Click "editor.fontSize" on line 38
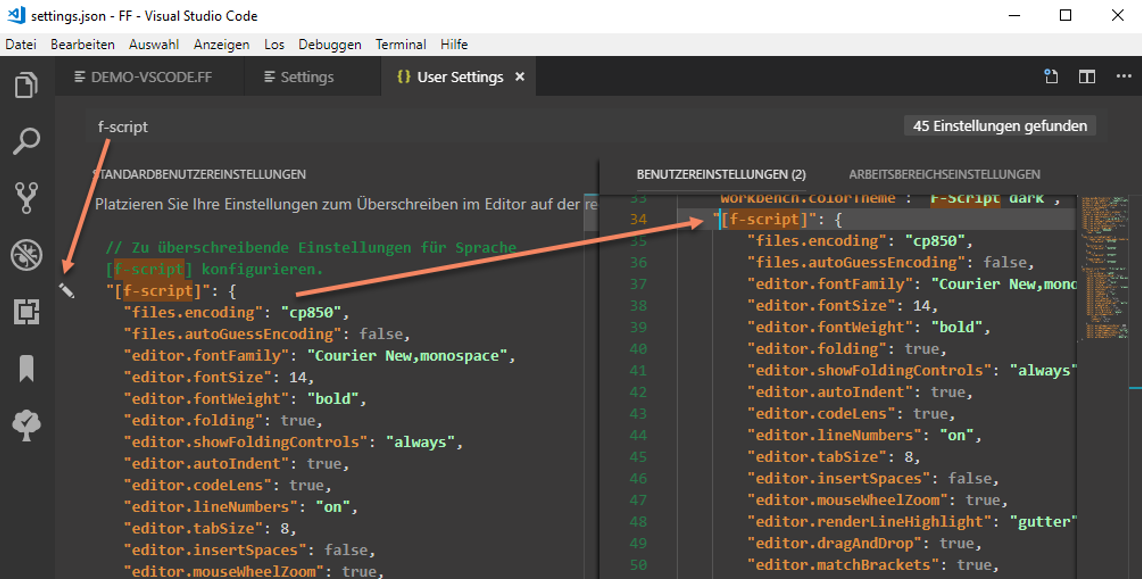1142x579 pixels. click(x=822, y=306)
